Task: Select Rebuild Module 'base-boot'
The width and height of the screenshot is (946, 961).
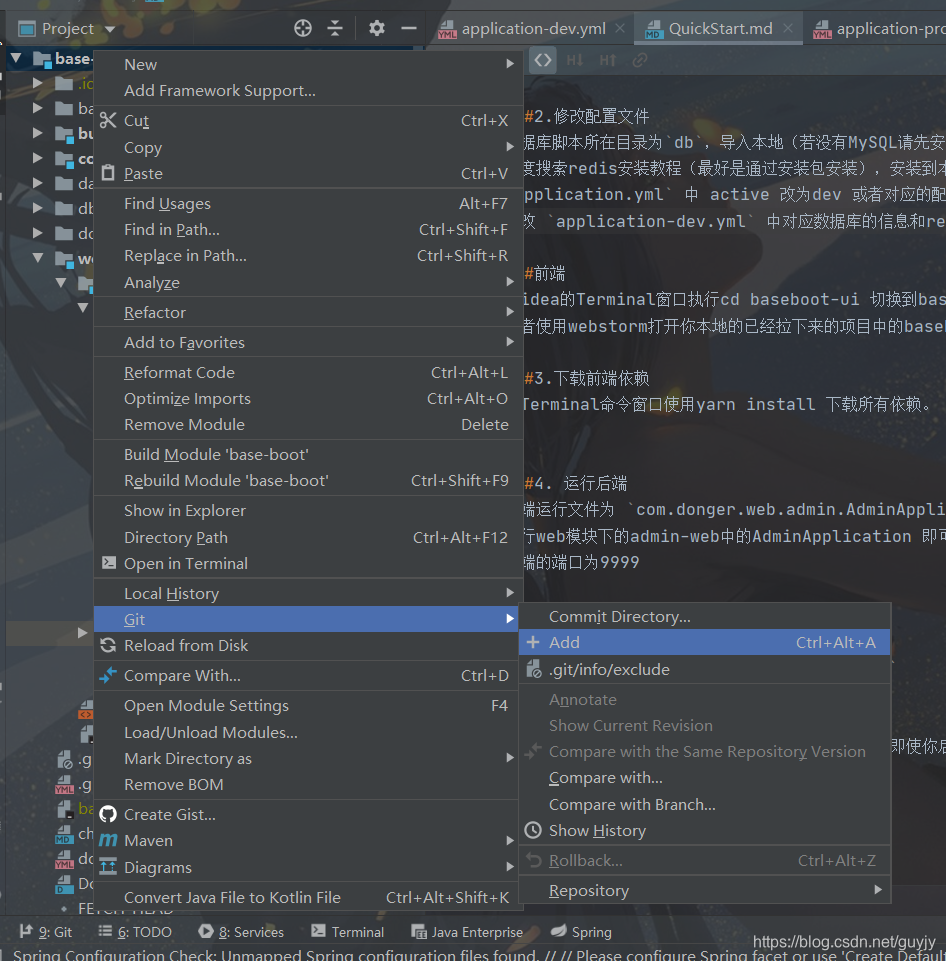Action: click(308, 480)
